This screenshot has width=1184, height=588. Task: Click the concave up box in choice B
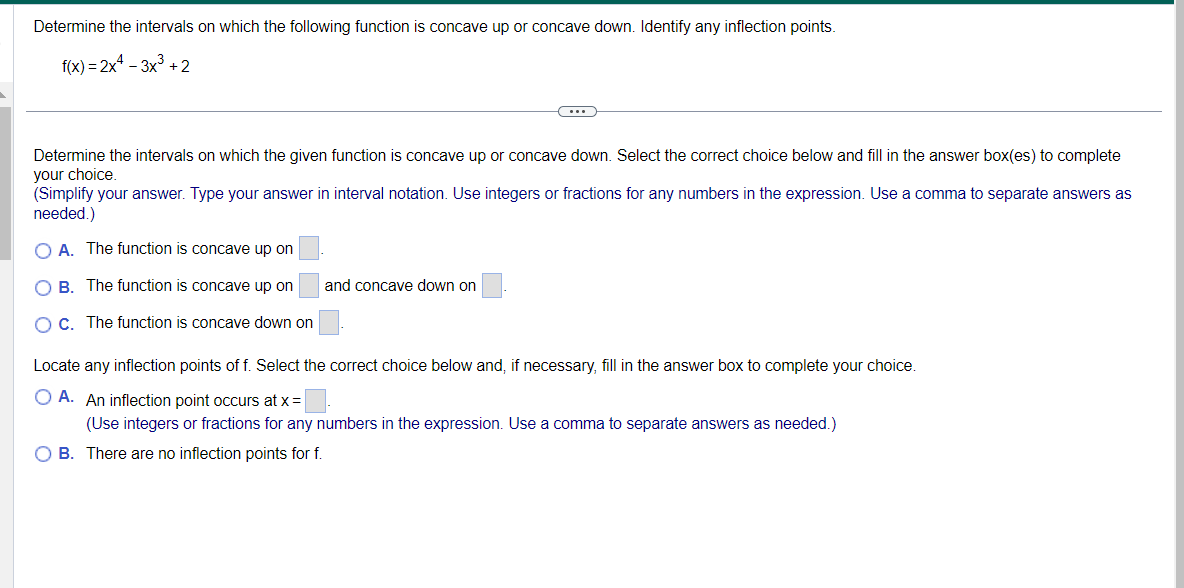pyautogui.click(x=308, y=284)
